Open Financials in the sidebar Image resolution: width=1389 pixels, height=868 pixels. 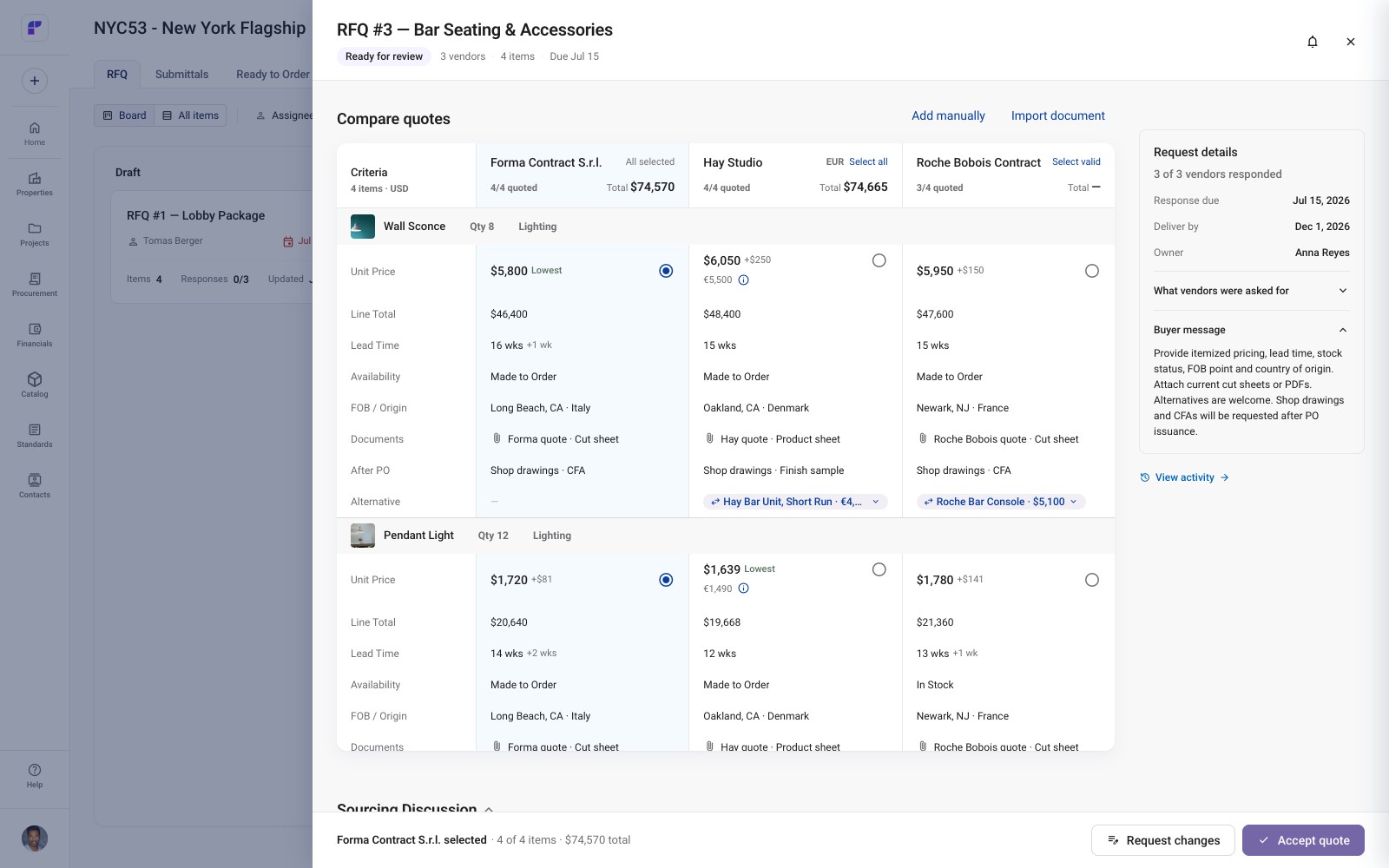tap(35, 335)
